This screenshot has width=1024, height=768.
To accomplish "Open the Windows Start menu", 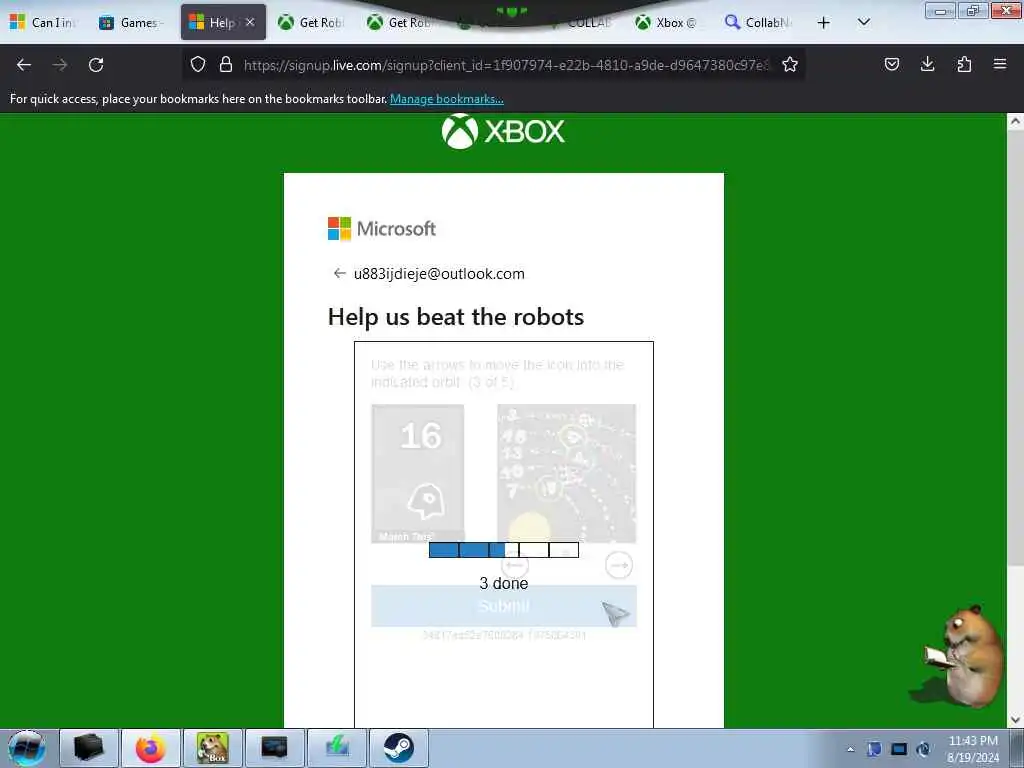I will coord(26,748).
